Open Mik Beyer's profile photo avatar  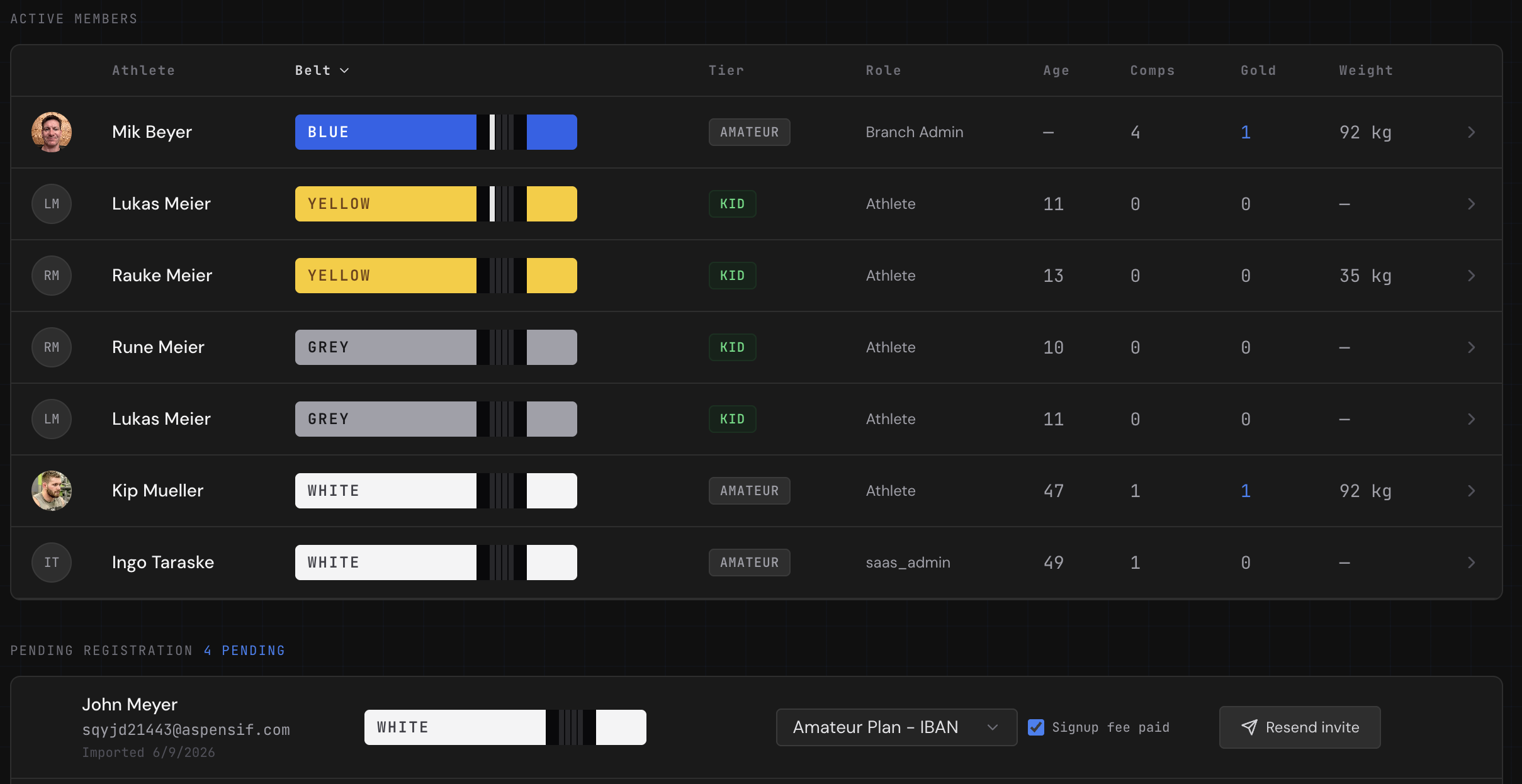(x=52, y=132)
